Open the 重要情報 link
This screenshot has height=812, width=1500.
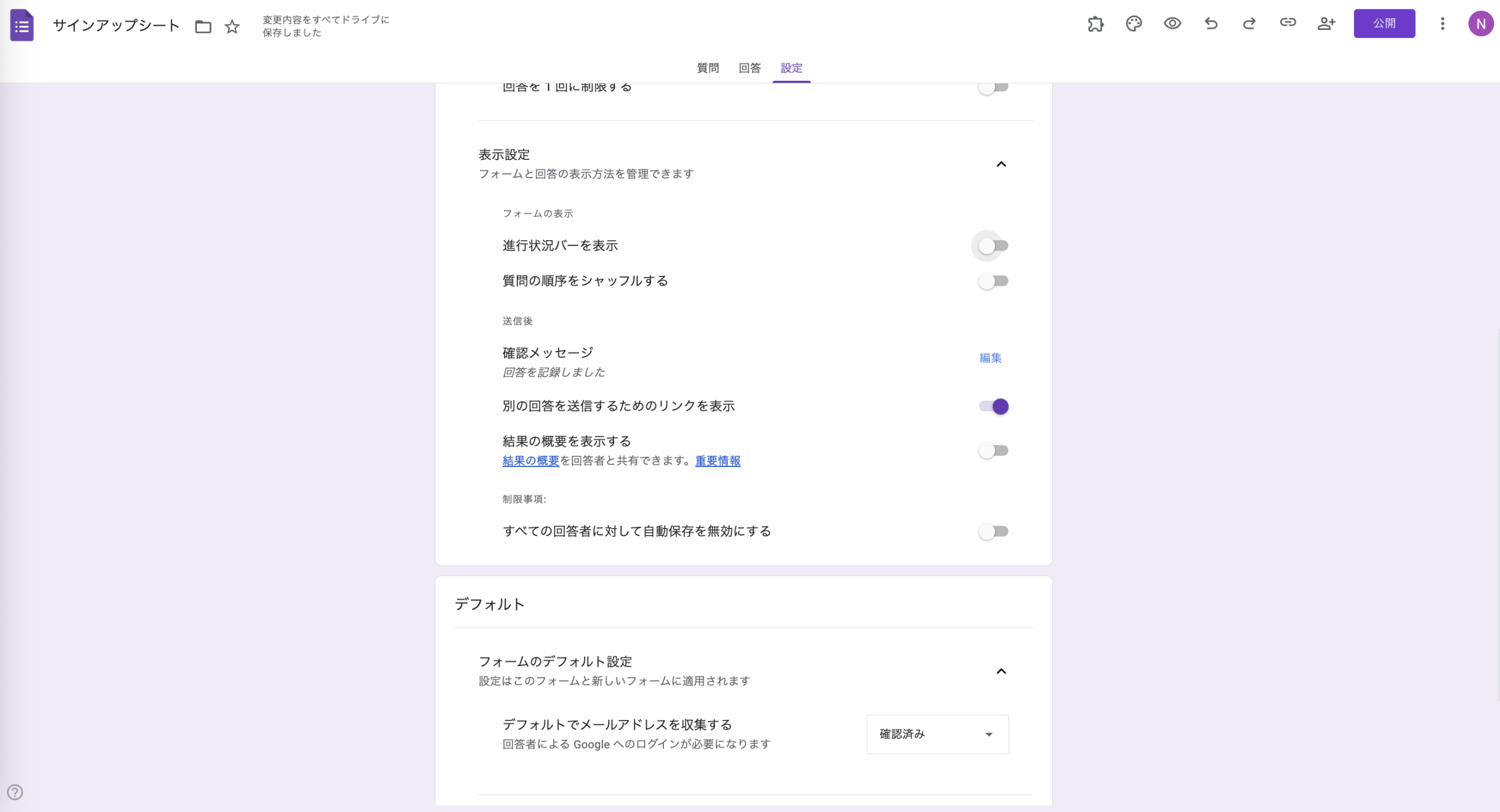click(717, 461)
